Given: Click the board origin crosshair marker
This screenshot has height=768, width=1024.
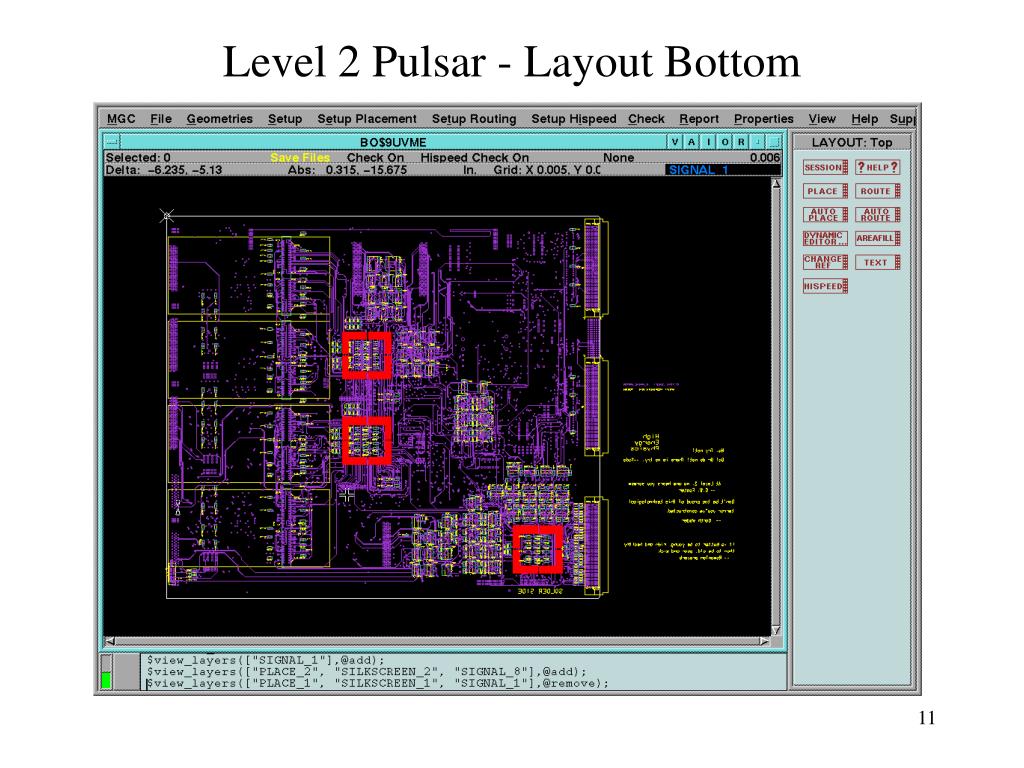Looking at the screenshot, I should tap(167, 216).
